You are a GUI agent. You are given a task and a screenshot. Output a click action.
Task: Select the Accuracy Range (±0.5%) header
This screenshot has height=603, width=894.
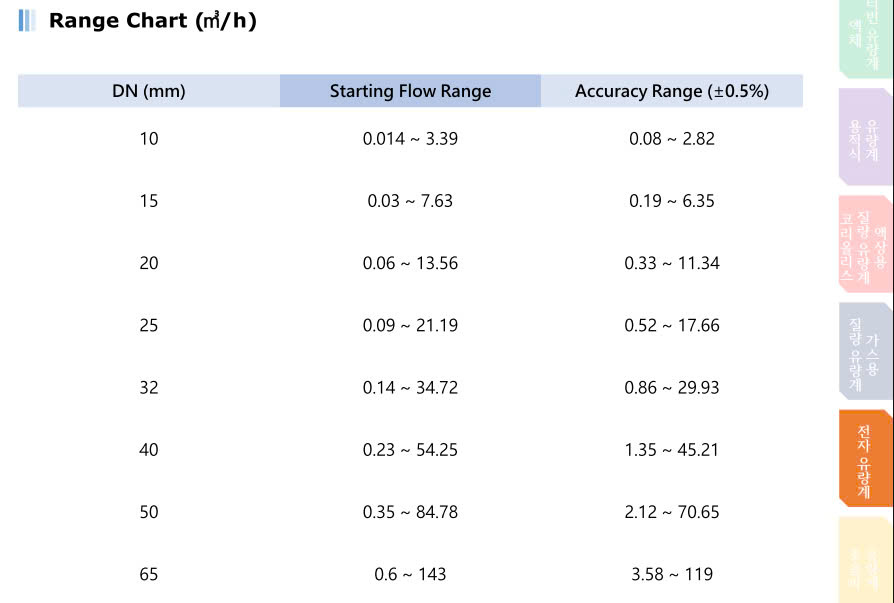click(672, 91)
